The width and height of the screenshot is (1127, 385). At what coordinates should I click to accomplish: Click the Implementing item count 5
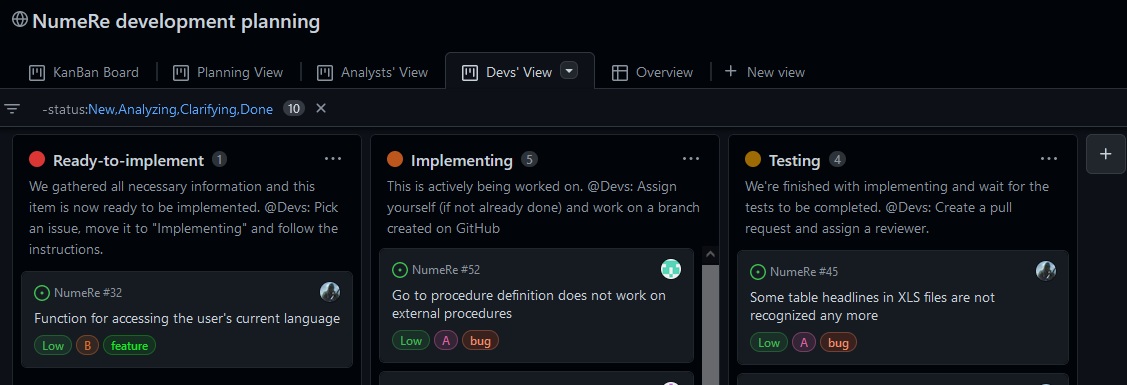(529, 159)
